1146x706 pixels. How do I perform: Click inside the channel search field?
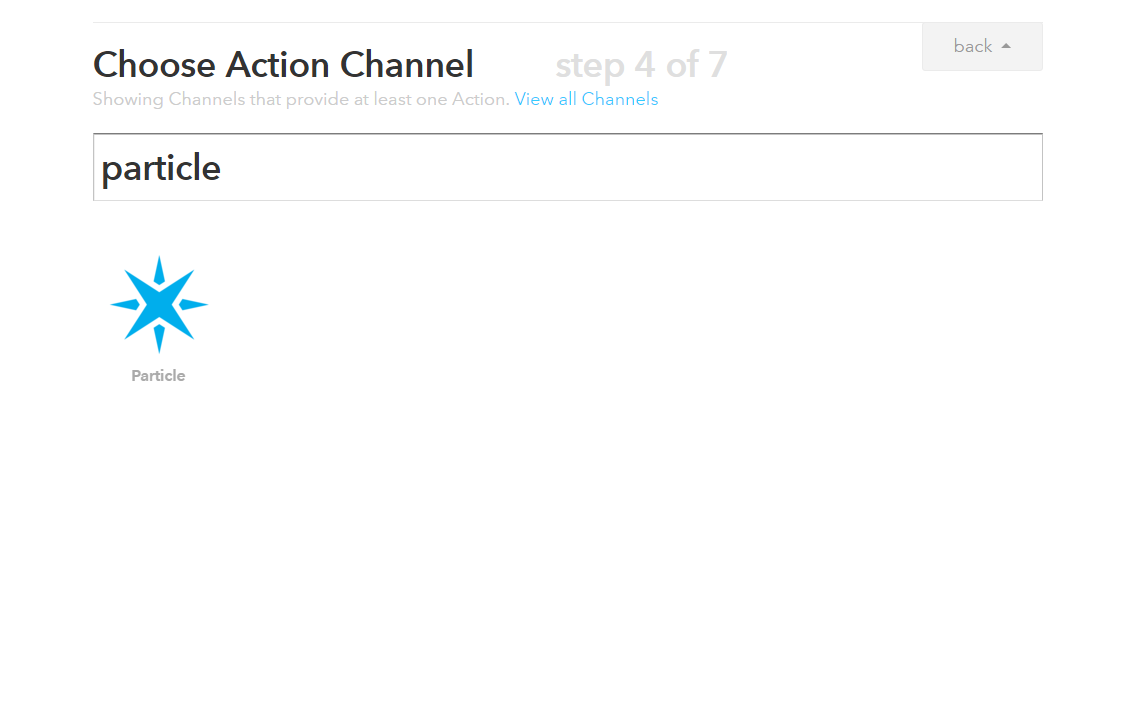click(x=567, y=166)
